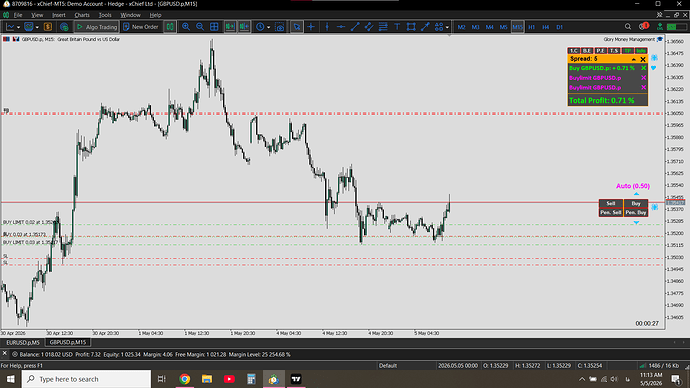Open the Window menu
Screen dimensions: 690x388
coord(130,15)
